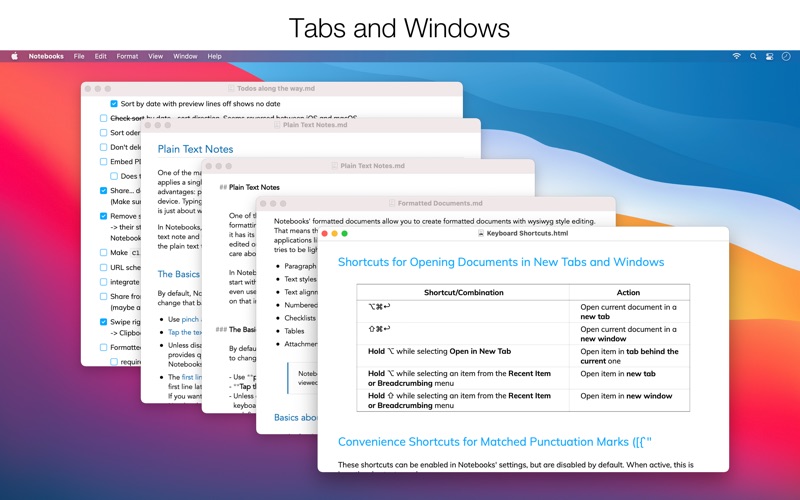
Task: Click the 'Shortcut/Combination' table header
Action: coord(463,292)
